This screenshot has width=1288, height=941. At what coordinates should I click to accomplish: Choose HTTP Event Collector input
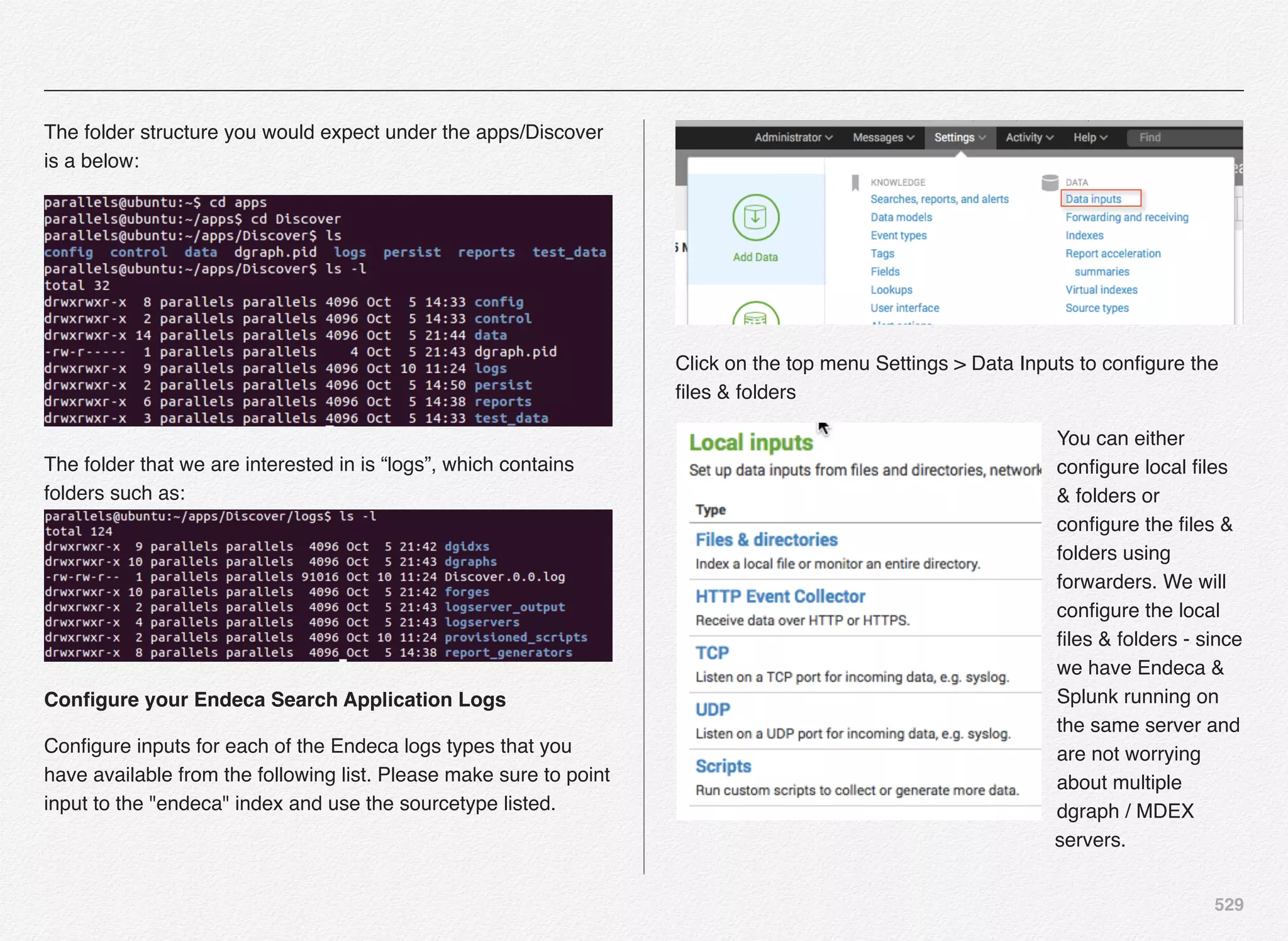[x=780, y=596]
